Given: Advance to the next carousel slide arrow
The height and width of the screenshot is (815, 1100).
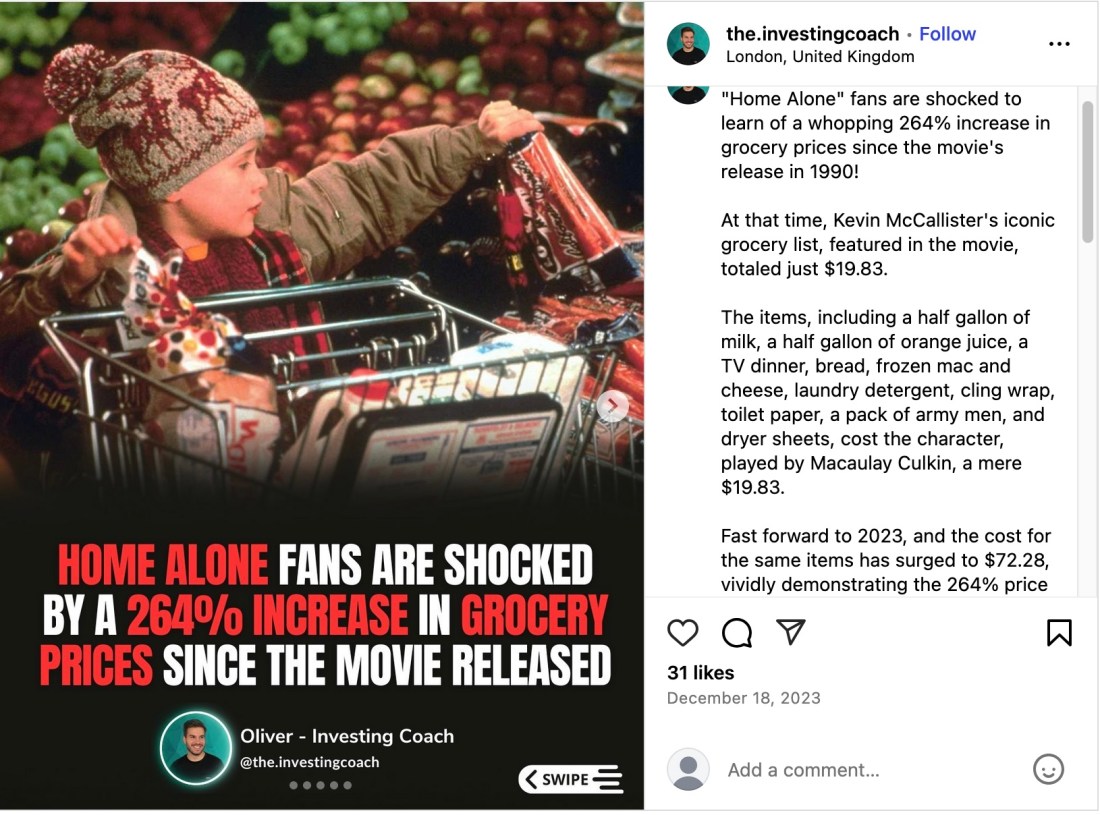Looking at the screenshot, I should [613, 406].
